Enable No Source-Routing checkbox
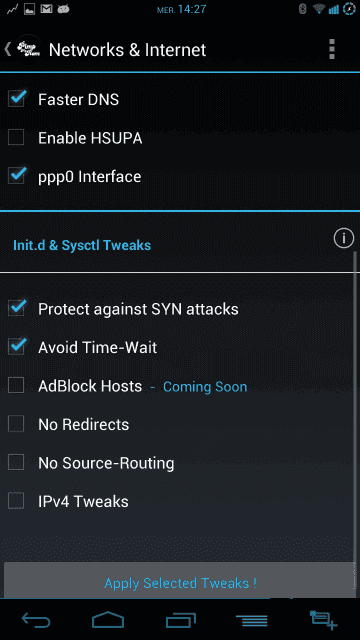 click(x=16, y=463)
